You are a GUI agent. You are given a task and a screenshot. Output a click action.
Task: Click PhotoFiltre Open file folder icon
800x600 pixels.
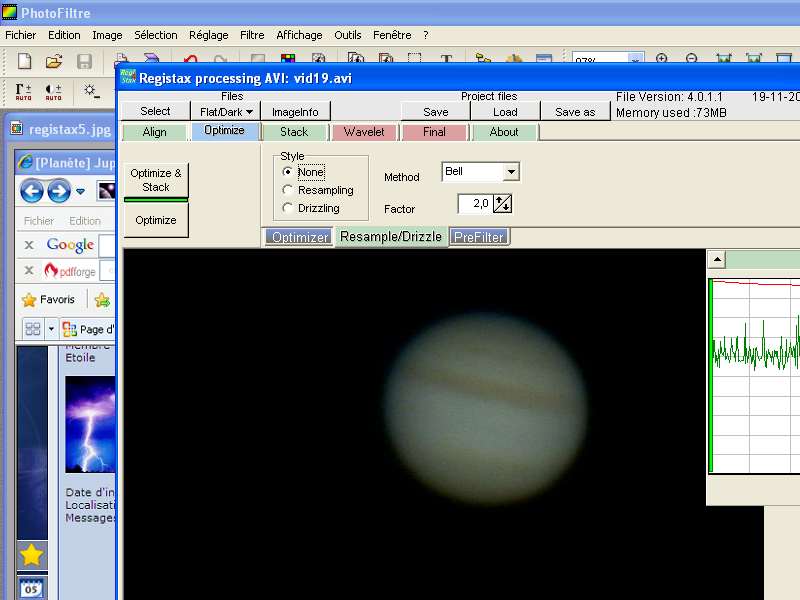54,61
